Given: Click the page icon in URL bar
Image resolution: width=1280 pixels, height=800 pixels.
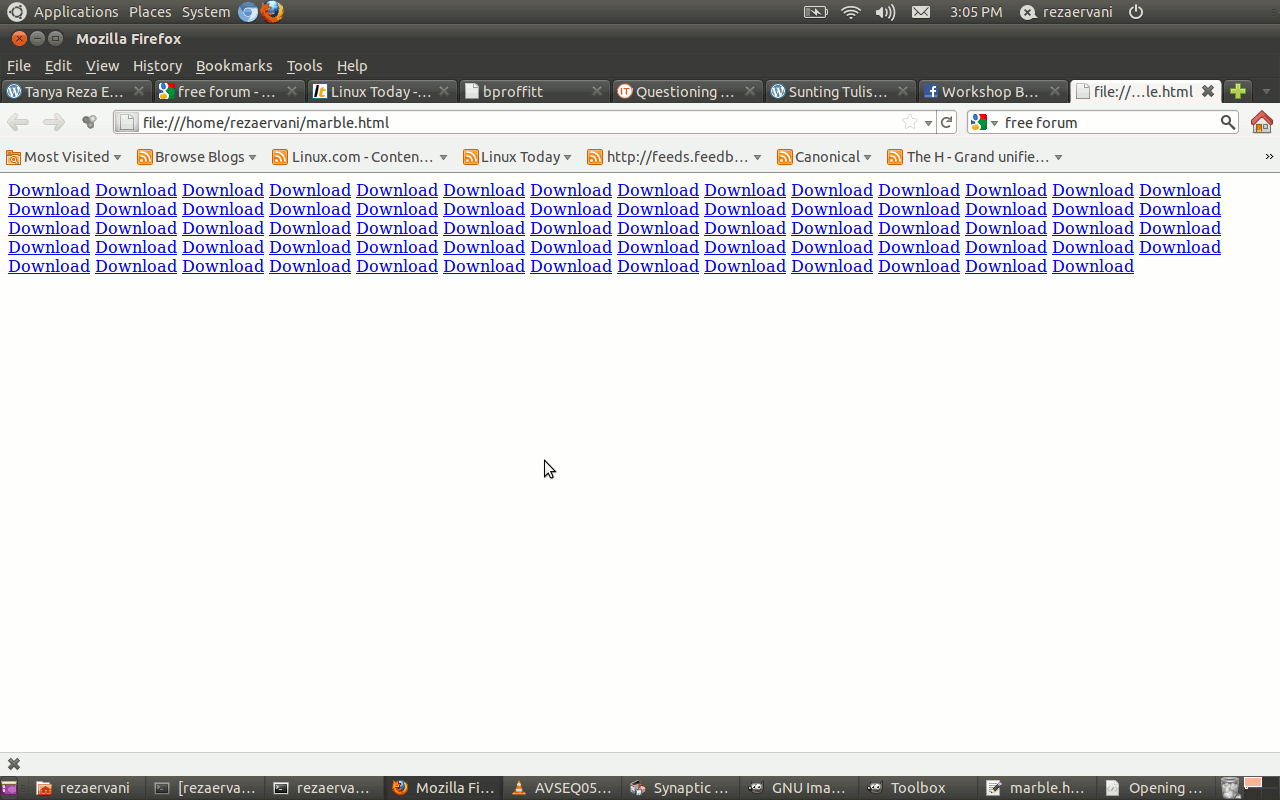Looking at the screenshot, I should [x=127, y=122].
